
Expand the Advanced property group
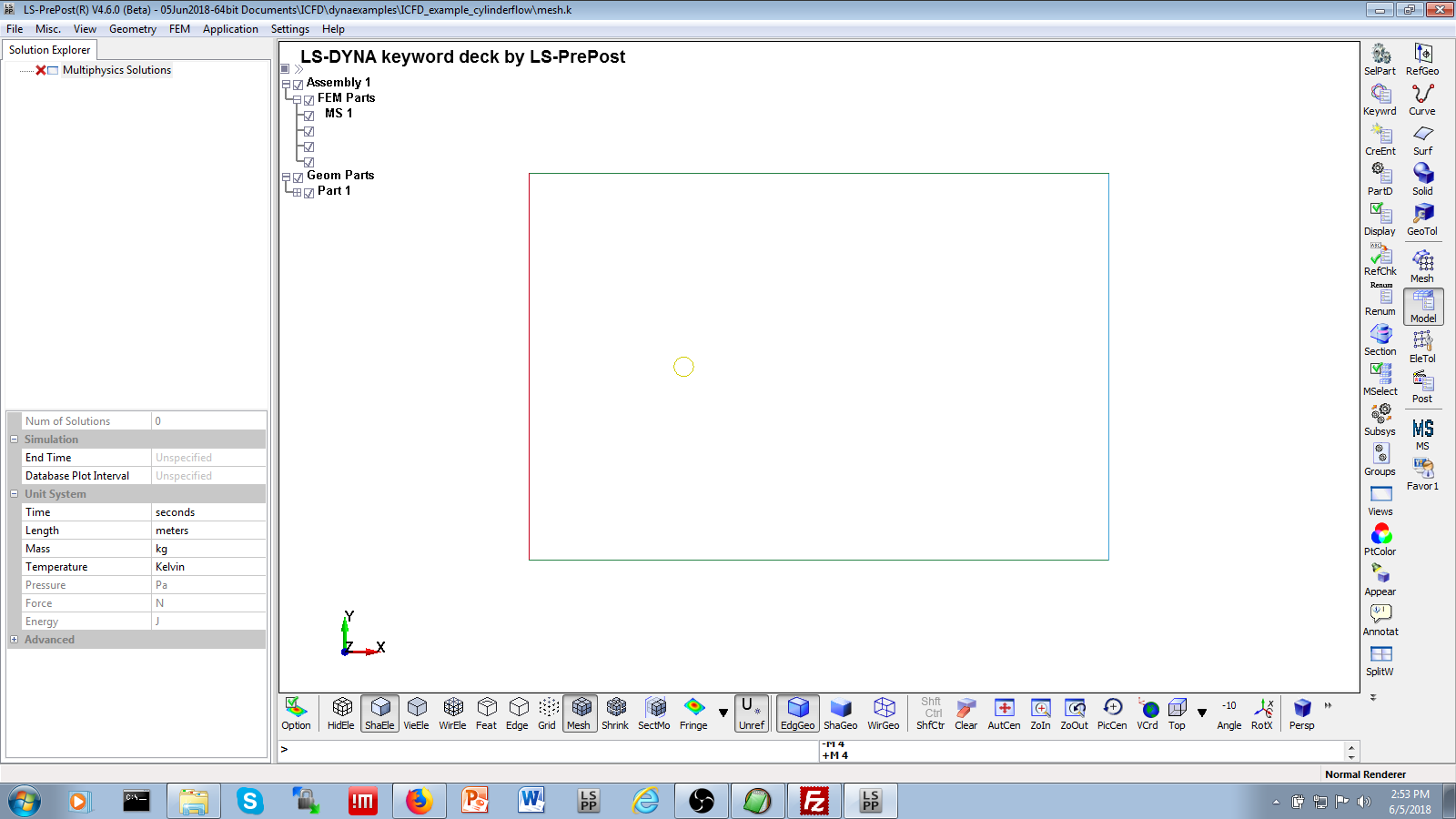14,640
